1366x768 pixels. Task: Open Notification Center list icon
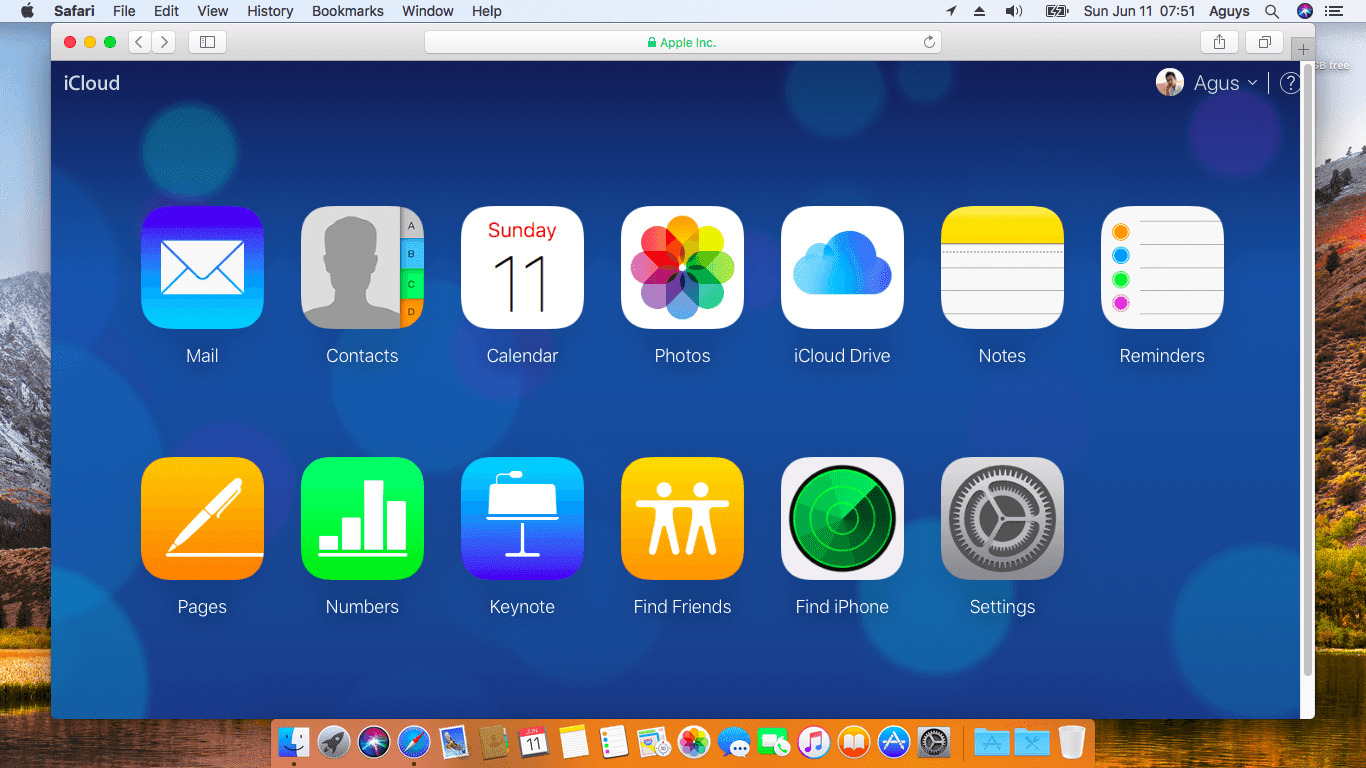1334,11
